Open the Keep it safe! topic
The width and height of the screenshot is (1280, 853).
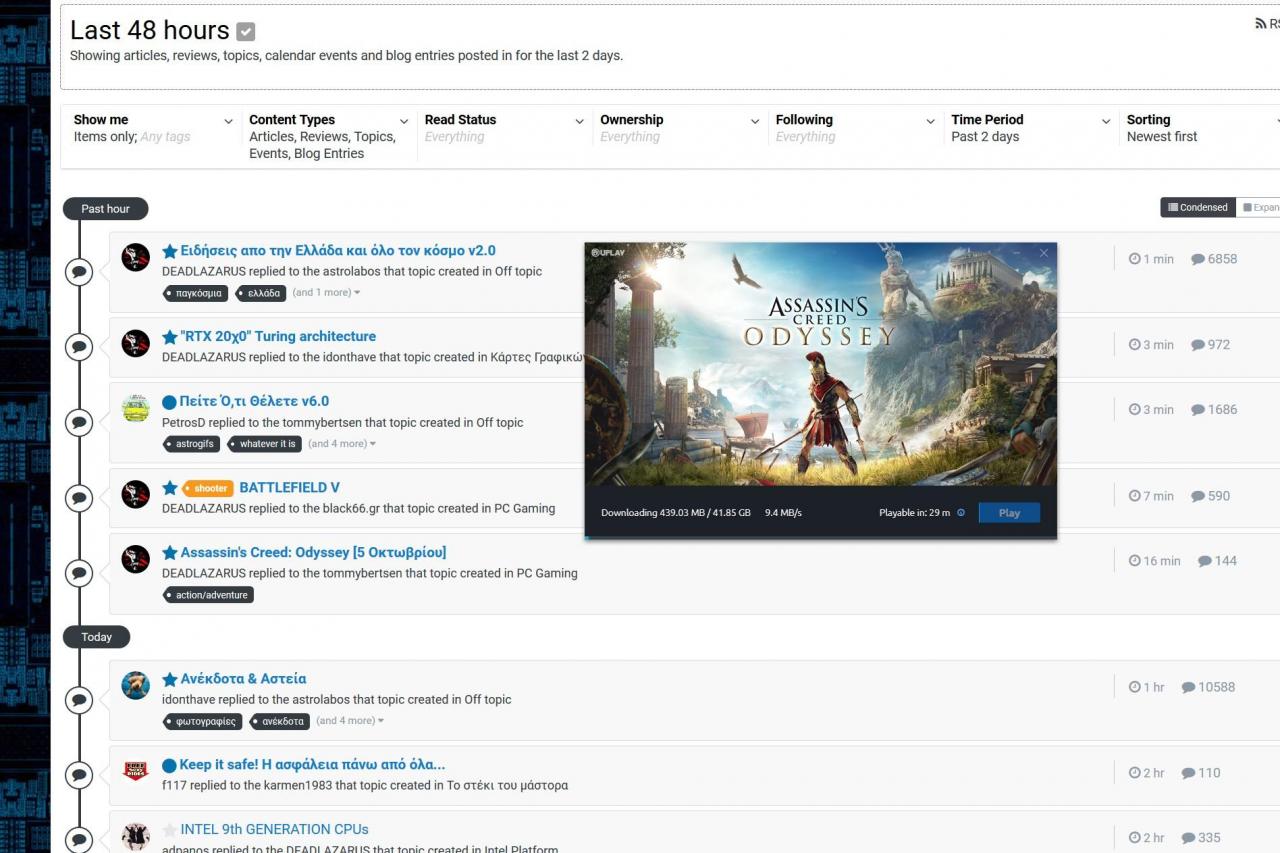312,765
